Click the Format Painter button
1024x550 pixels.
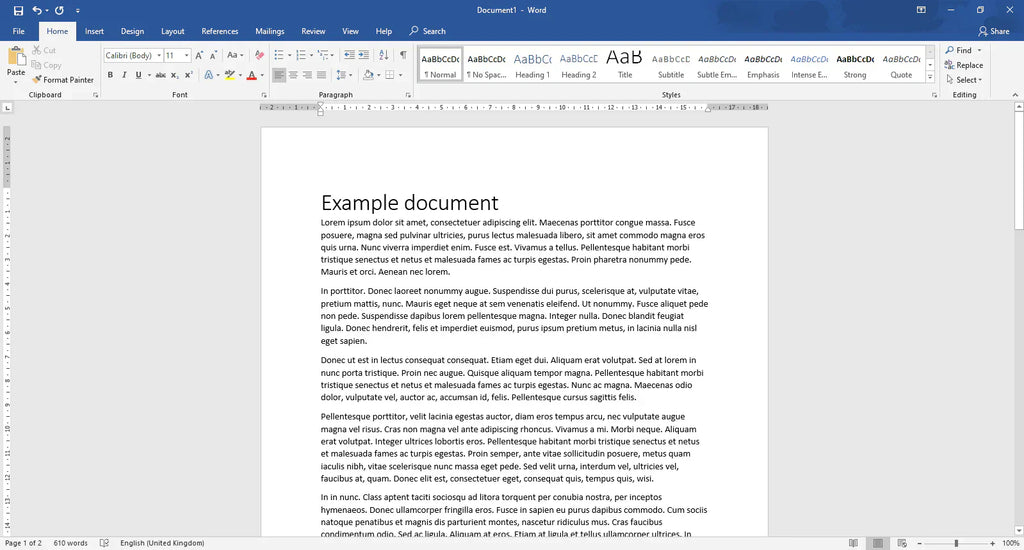coord(63,80)
